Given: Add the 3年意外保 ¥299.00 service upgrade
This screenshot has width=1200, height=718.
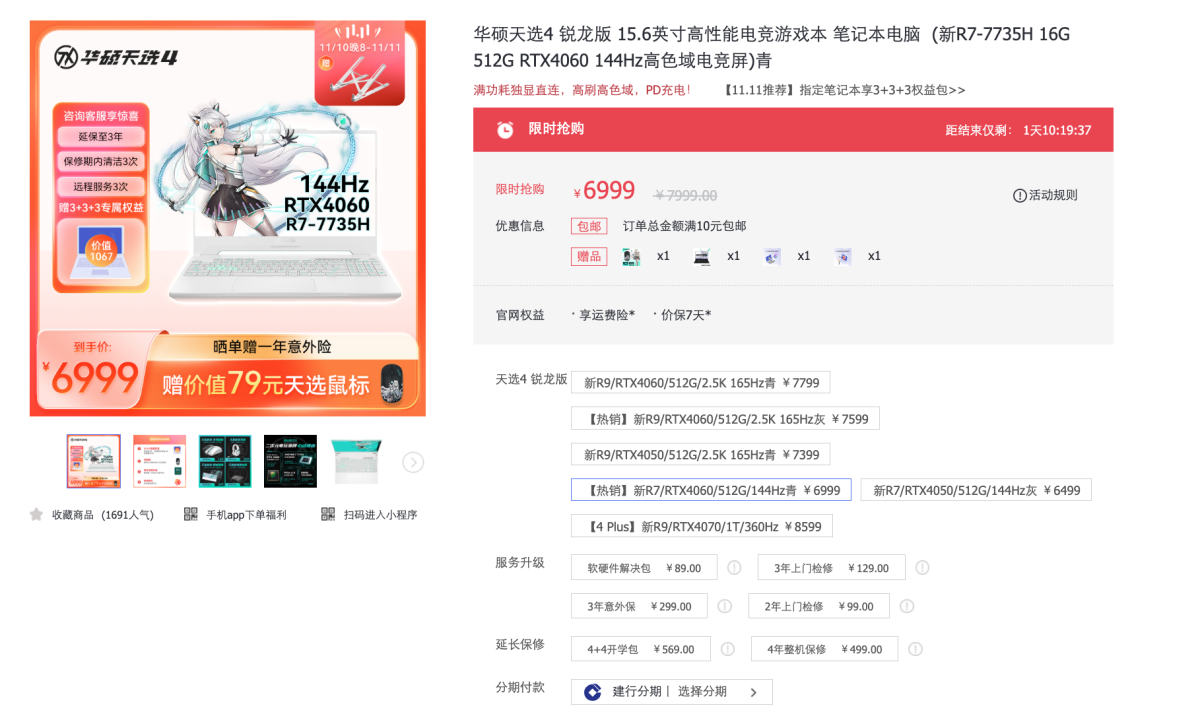Looking at the screenshot, I should [x=639, y=606].
